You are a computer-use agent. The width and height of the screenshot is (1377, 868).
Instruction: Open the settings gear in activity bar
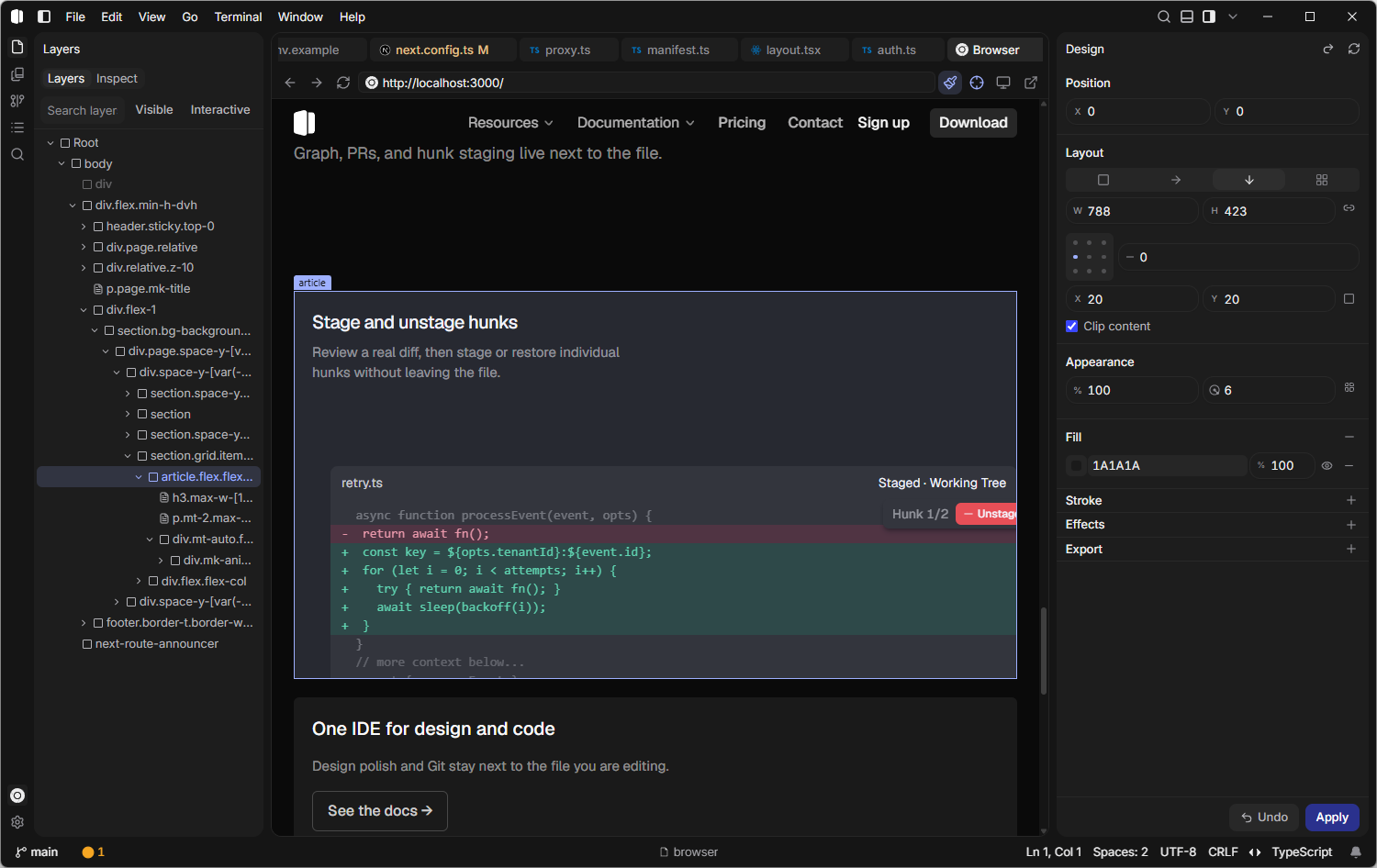17,822
